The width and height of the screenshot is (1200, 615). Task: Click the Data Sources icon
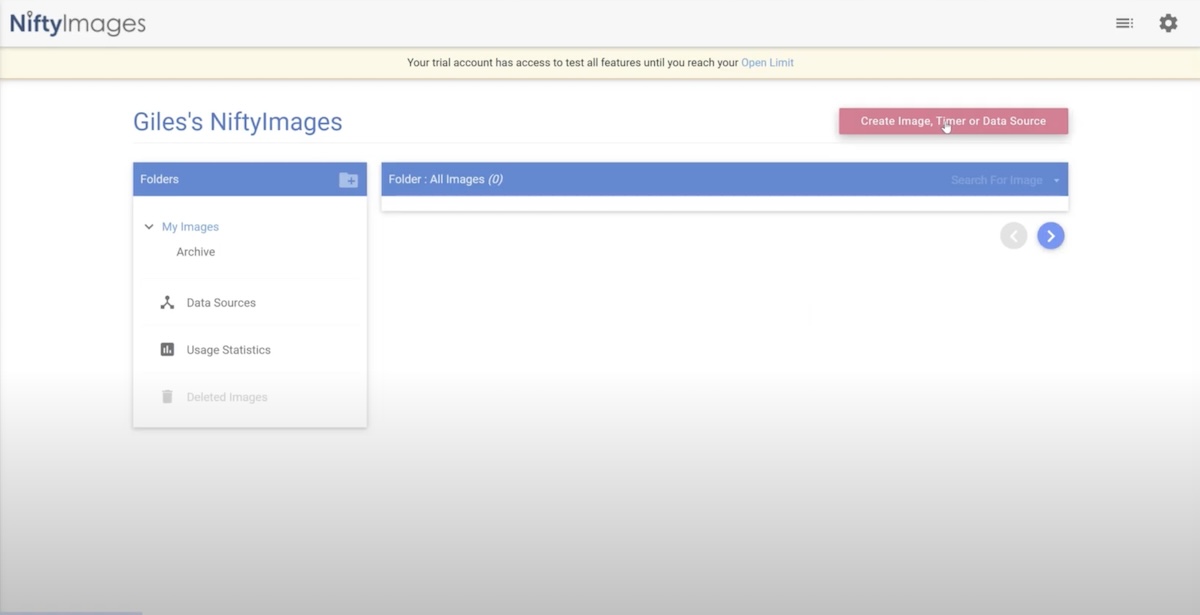(x=167, y=303)
